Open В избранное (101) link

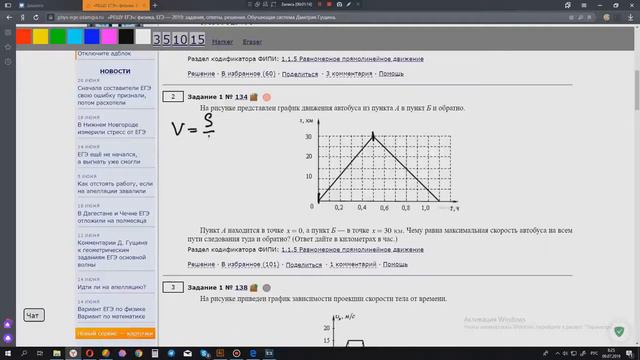point(250,264)
